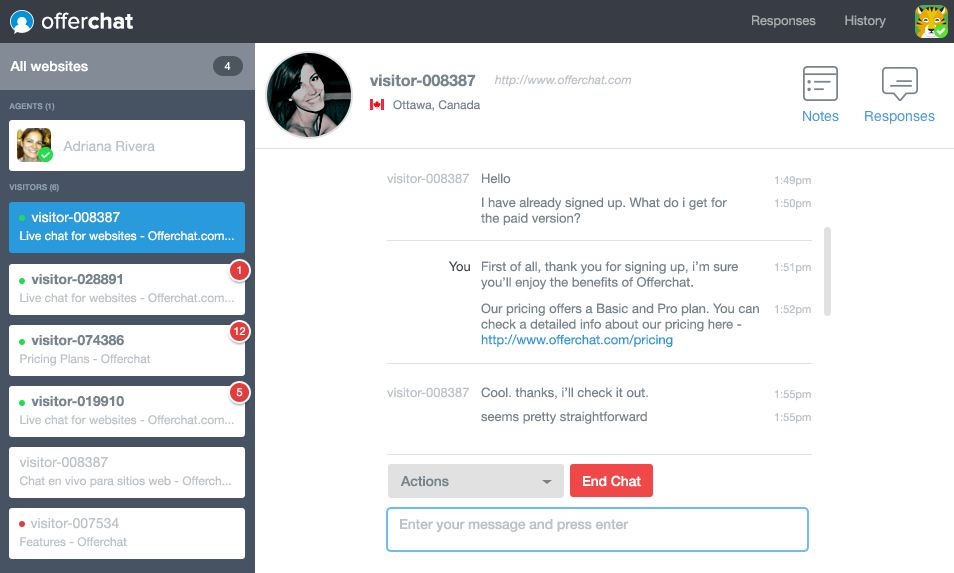Open the Responses speech bubble icon
The image size is (954, 573).
tap(899, 84)
